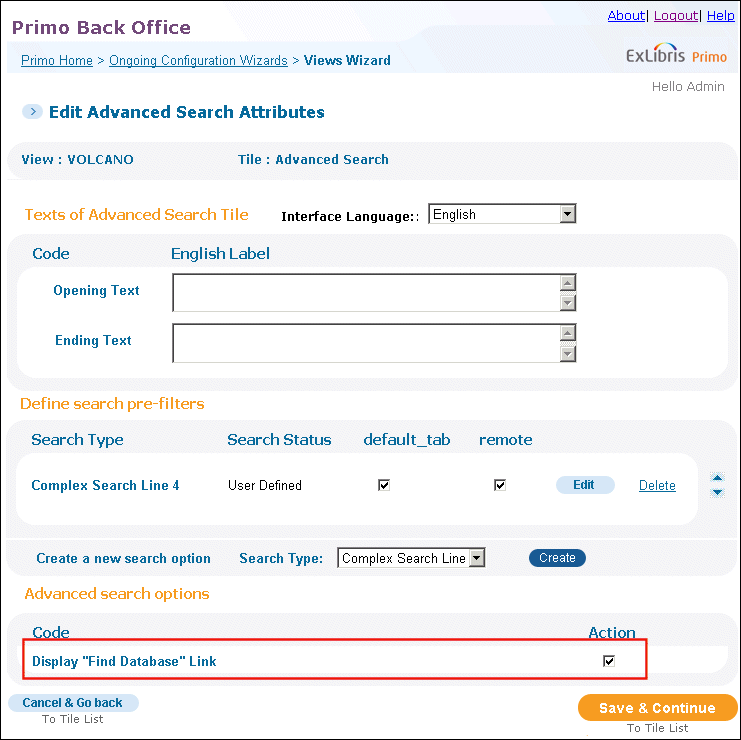Open the Help link
The width and height of the screenshot is (741, 740).
click(x=721, y=16)
